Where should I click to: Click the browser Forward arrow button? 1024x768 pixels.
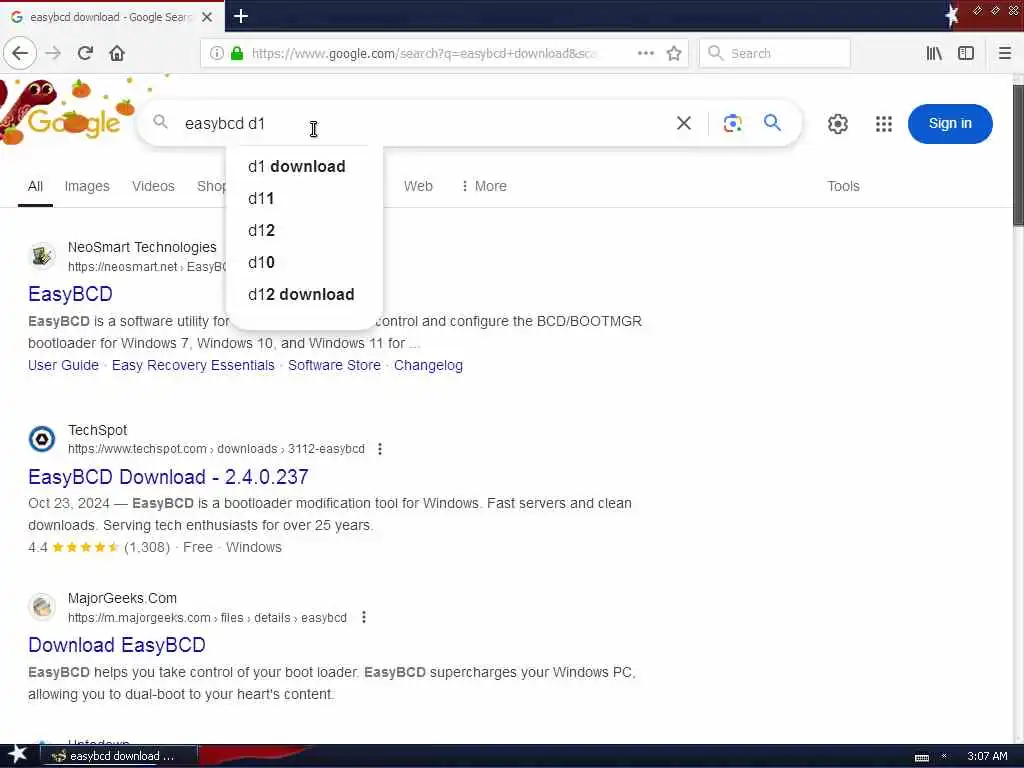tap(53, 53)
